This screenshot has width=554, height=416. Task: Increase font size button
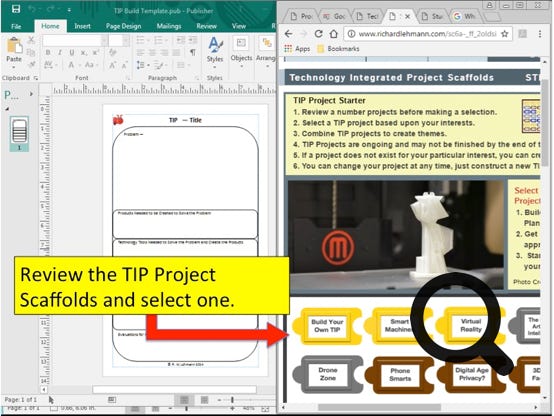[x=112, y=65]
